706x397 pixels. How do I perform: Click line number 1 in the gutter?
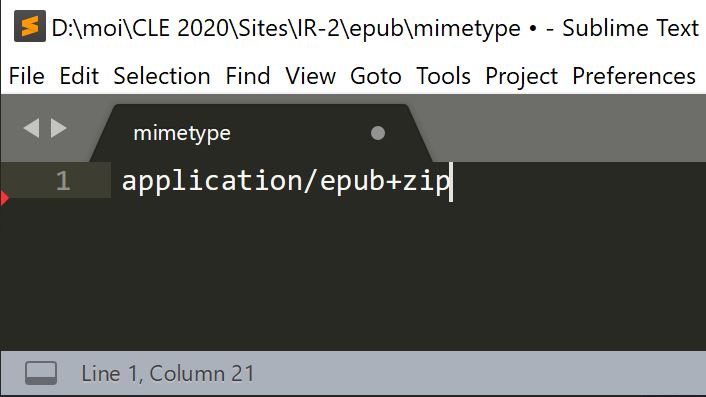click(x=63, y=181)
